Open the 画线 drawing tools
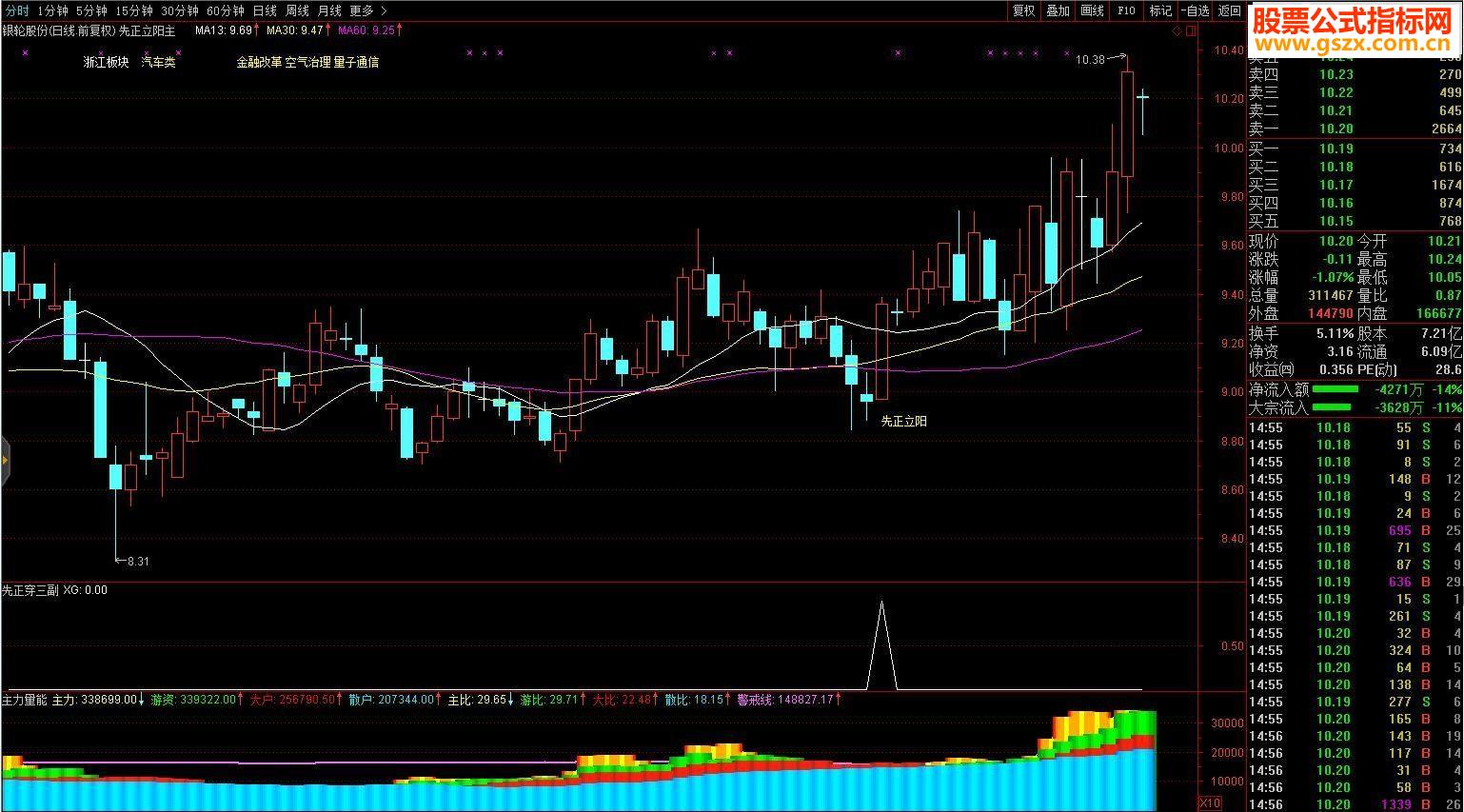Image resolution: width=1464 pixels, height=812 pixels. (x=1092, y=10)
